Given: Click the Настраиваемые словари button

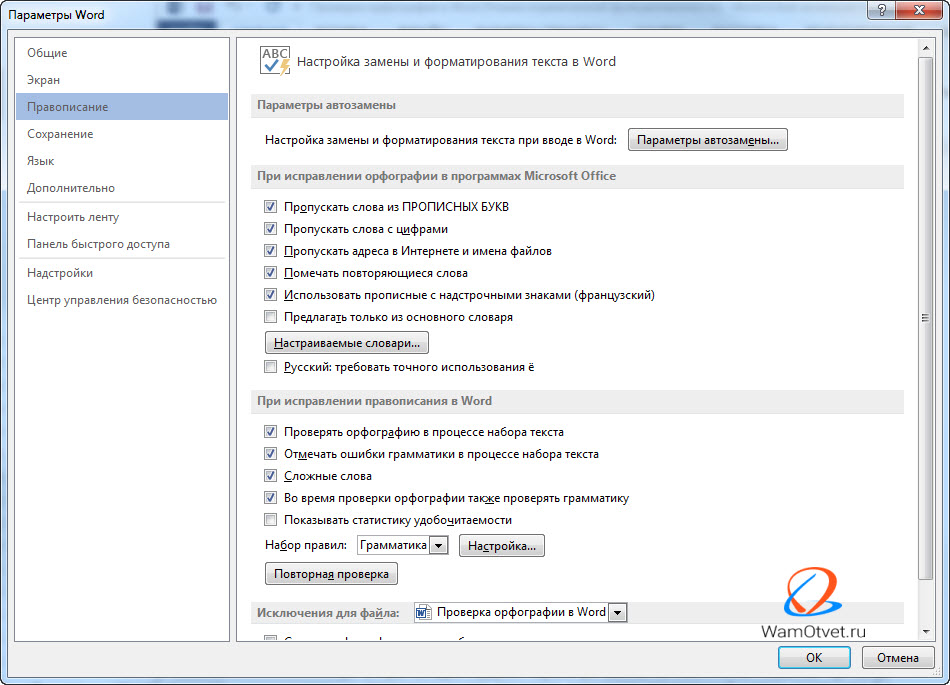Looking at the screenshot, I should (347, 343).
